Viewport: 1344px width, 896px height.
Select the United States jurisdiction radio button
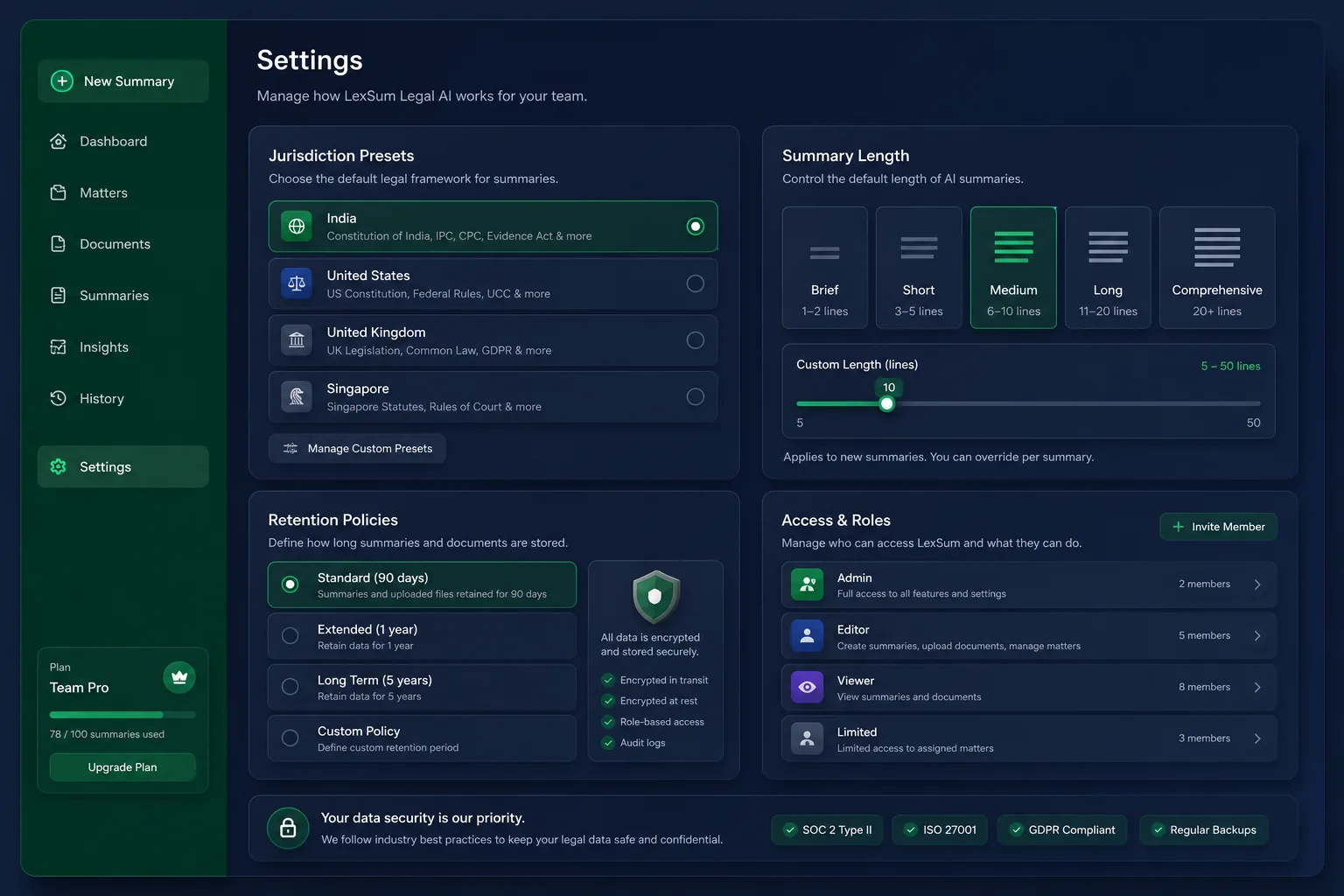[696, 283]
